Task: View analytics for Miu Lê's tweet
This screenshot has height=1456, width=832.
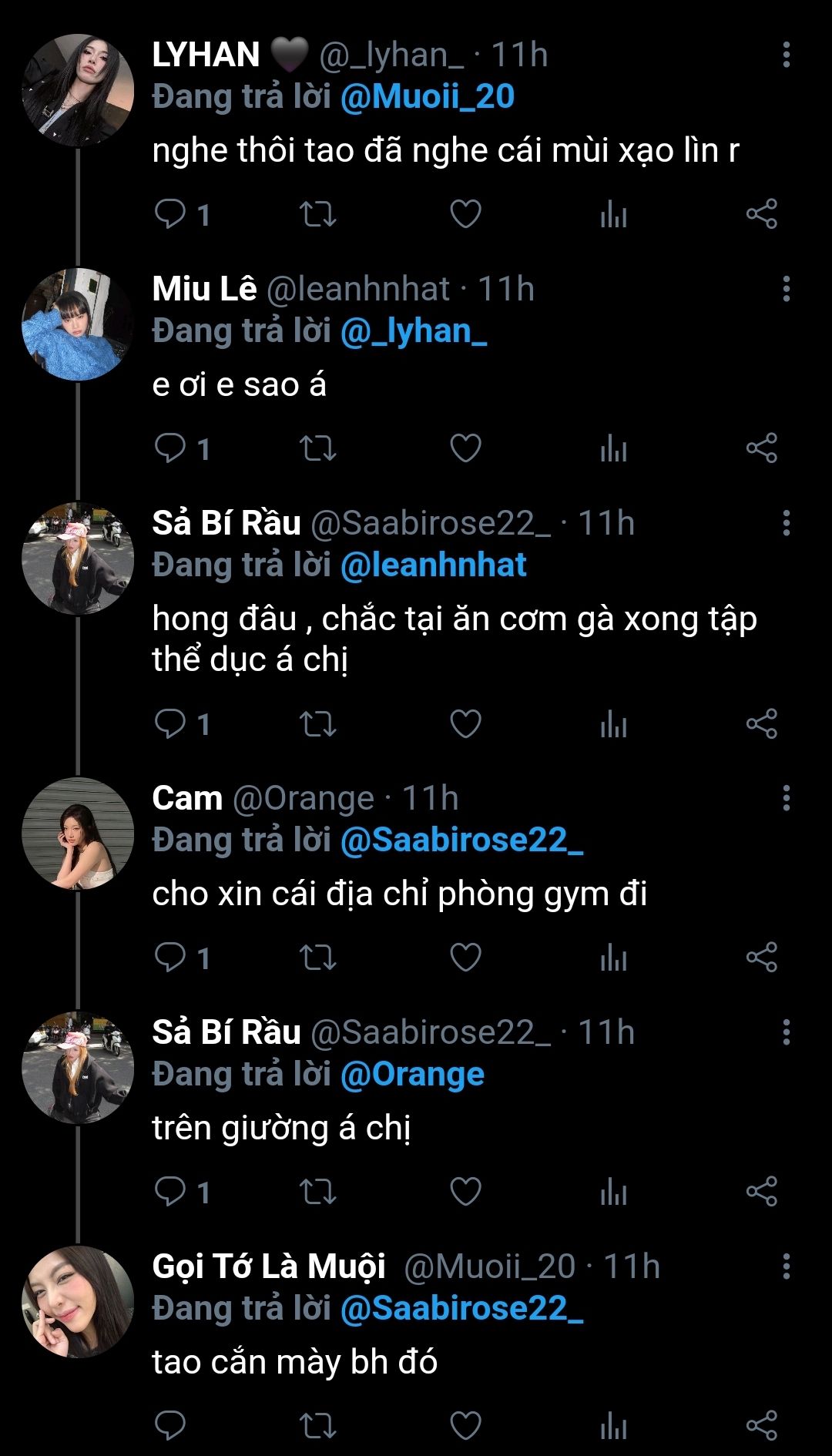Action: 613,448
